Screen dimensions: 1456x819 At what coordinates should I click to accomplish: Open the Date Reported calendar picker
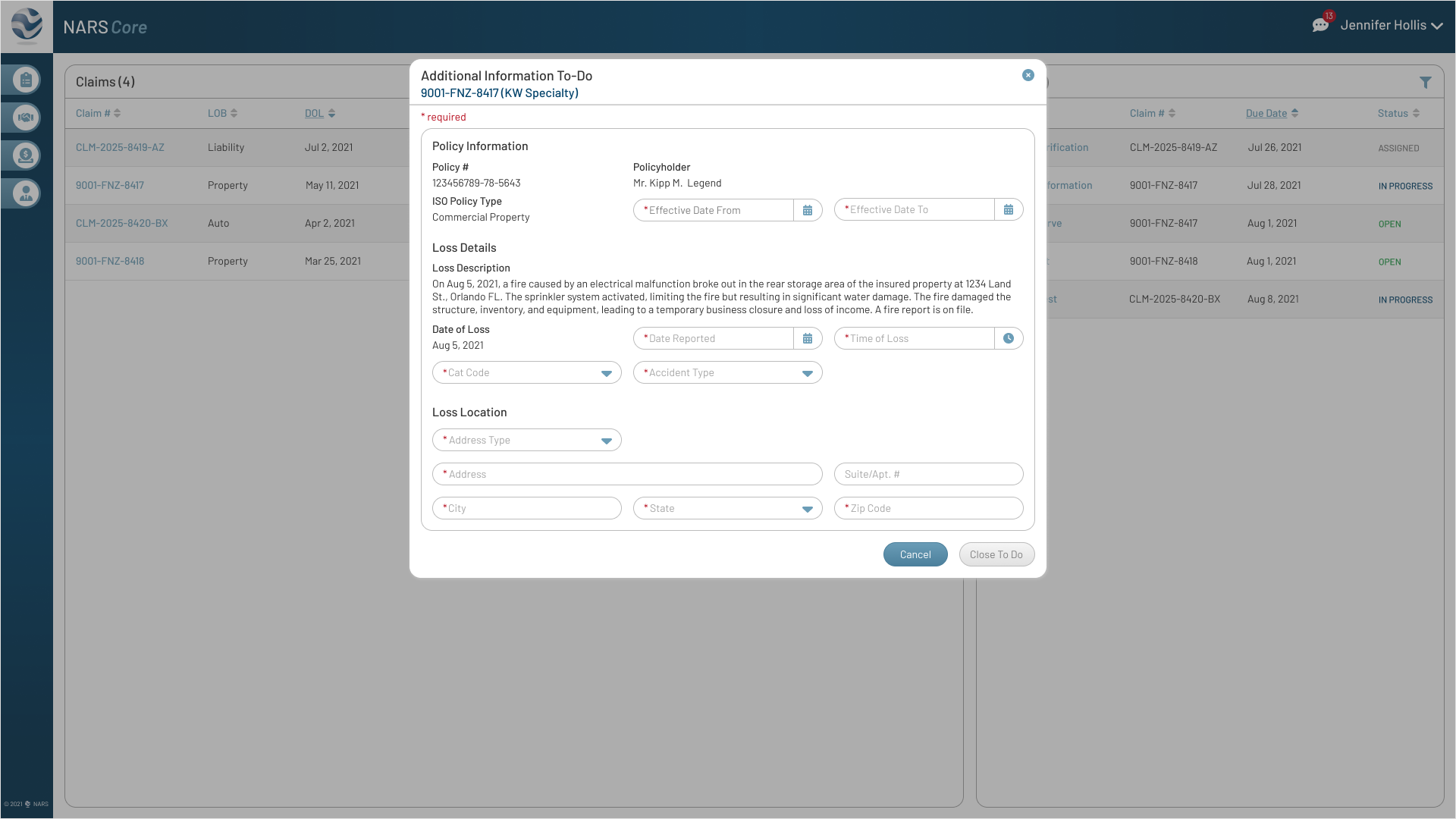pyautogui.click(x=808, y=338)
